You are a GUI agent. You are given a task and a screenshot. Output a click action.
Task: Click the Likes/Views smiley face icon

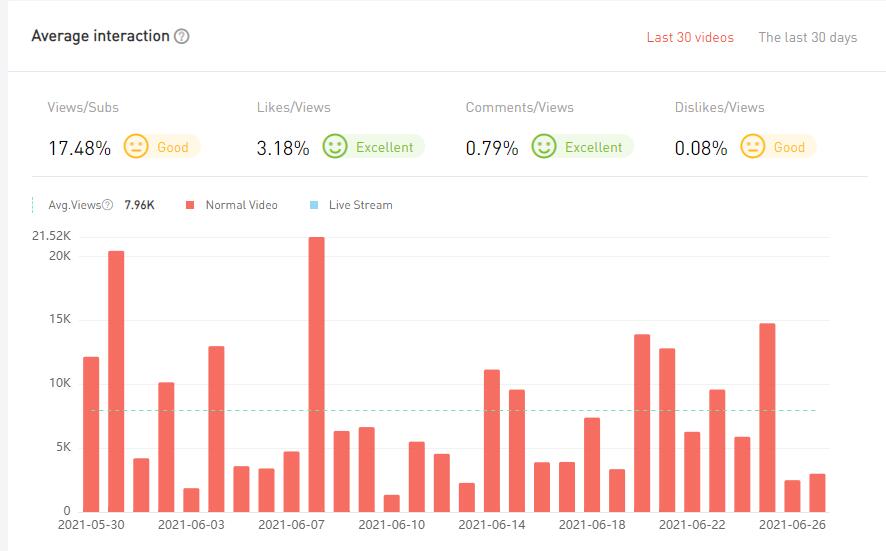334,147
